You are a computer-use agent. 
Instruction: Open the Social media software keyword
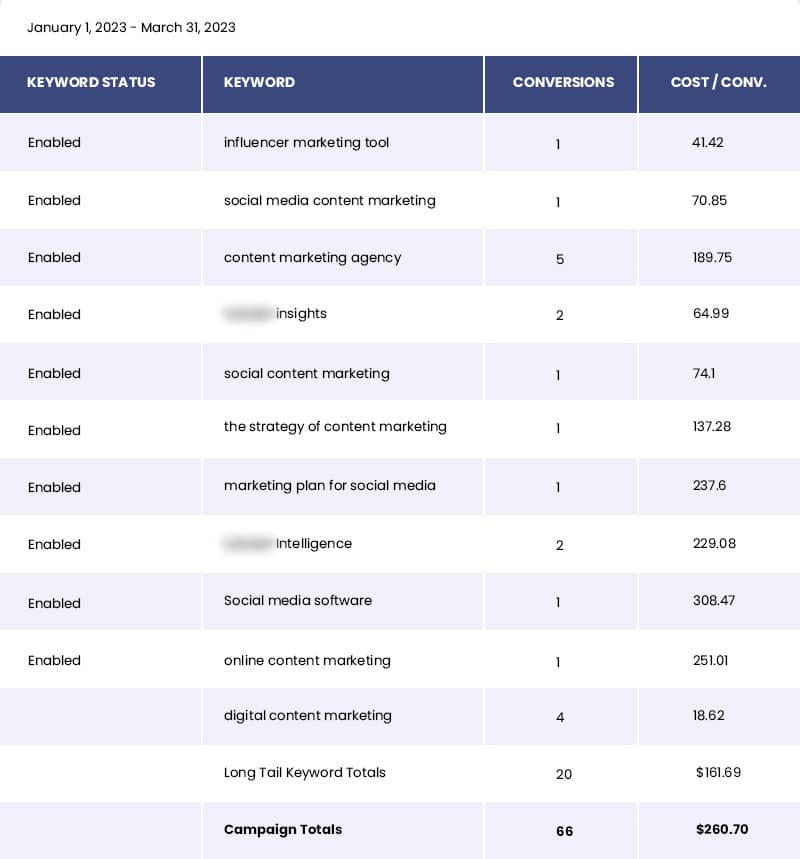click(297, 600)
